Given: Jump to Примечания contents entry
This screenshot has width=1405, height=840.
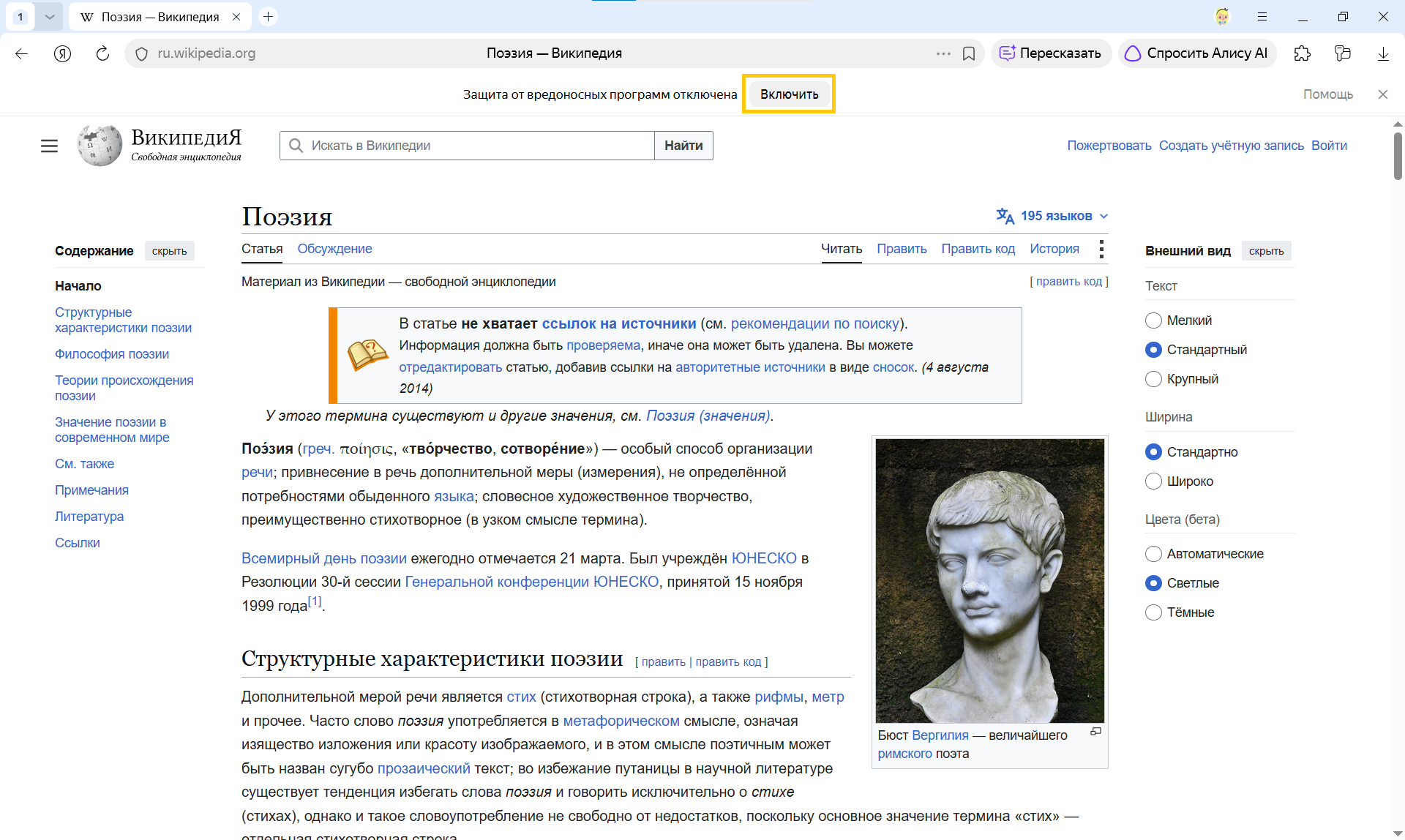Looking at the screenshot, I should 91,490.
